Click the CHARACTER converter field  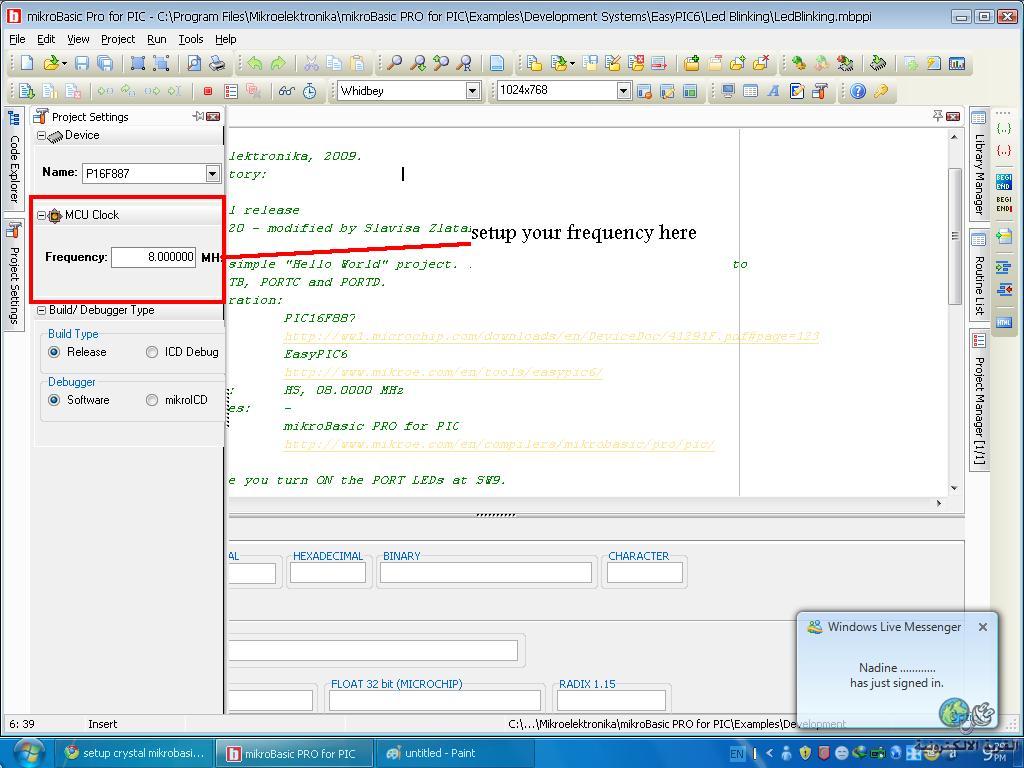[645, 573]
